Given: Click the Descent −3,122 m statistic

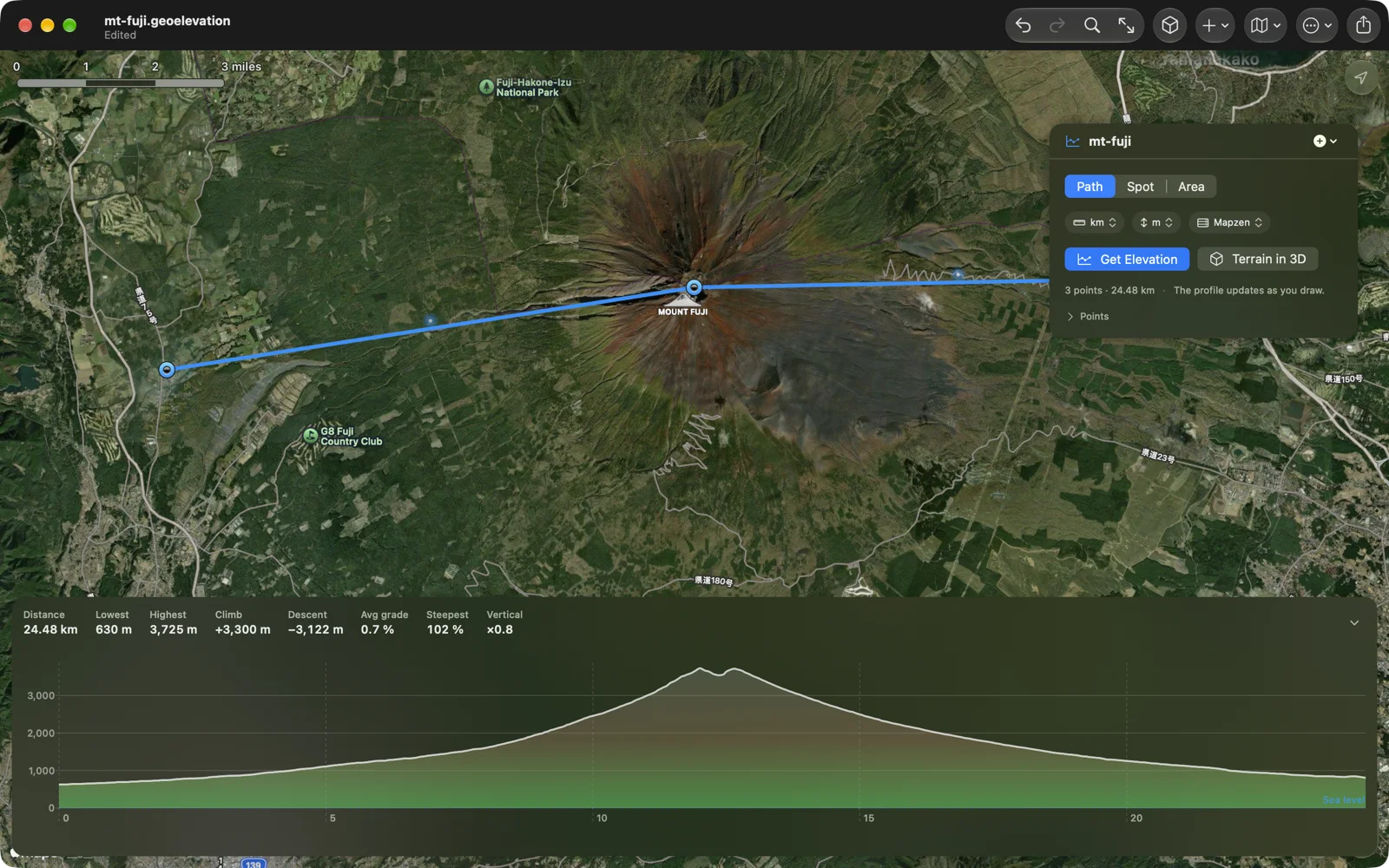Looking at the screenshot, I should (315, 622).
